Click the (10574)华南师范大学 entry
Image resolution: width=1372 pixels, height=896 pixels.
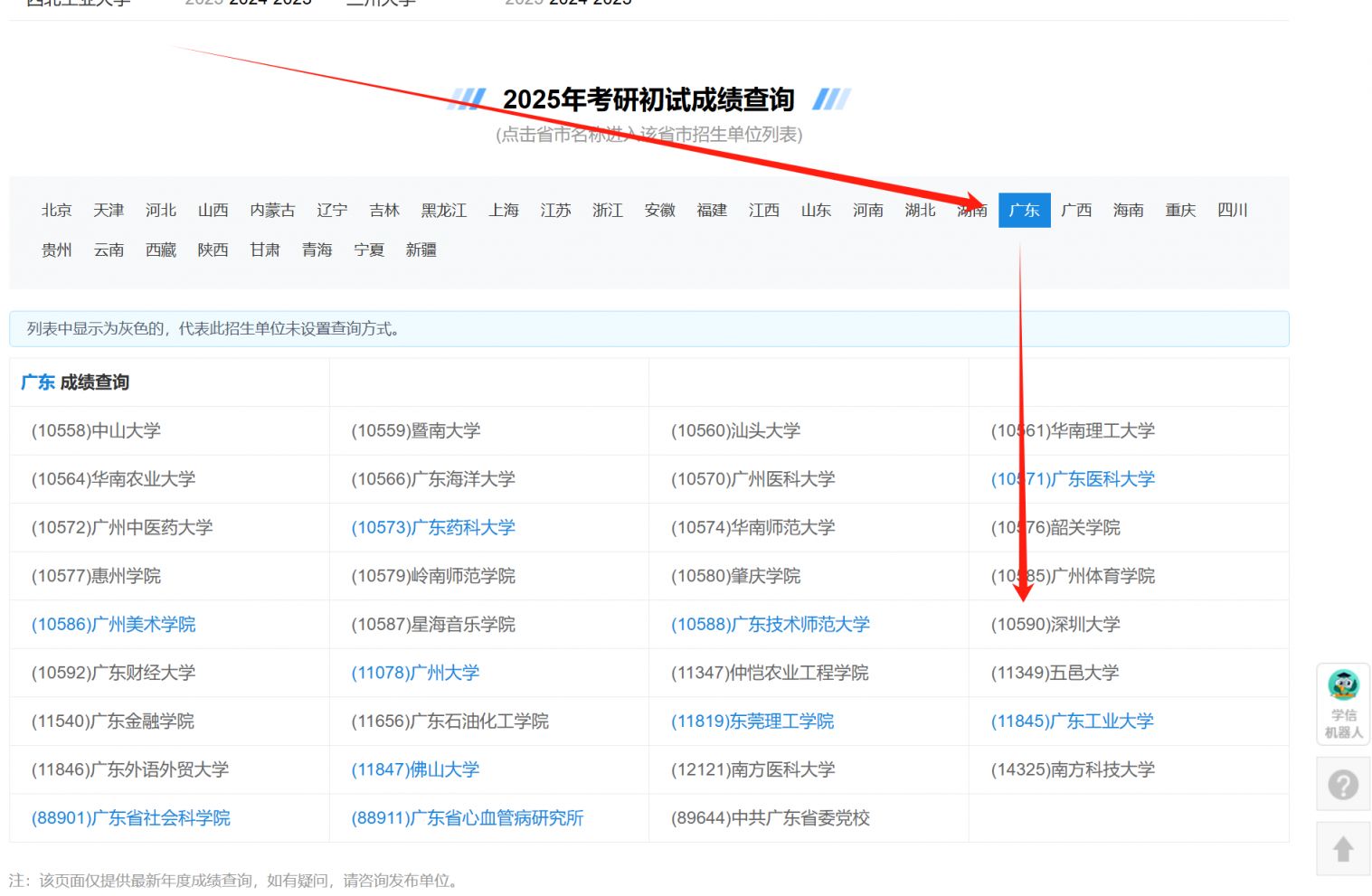[753, 528]
